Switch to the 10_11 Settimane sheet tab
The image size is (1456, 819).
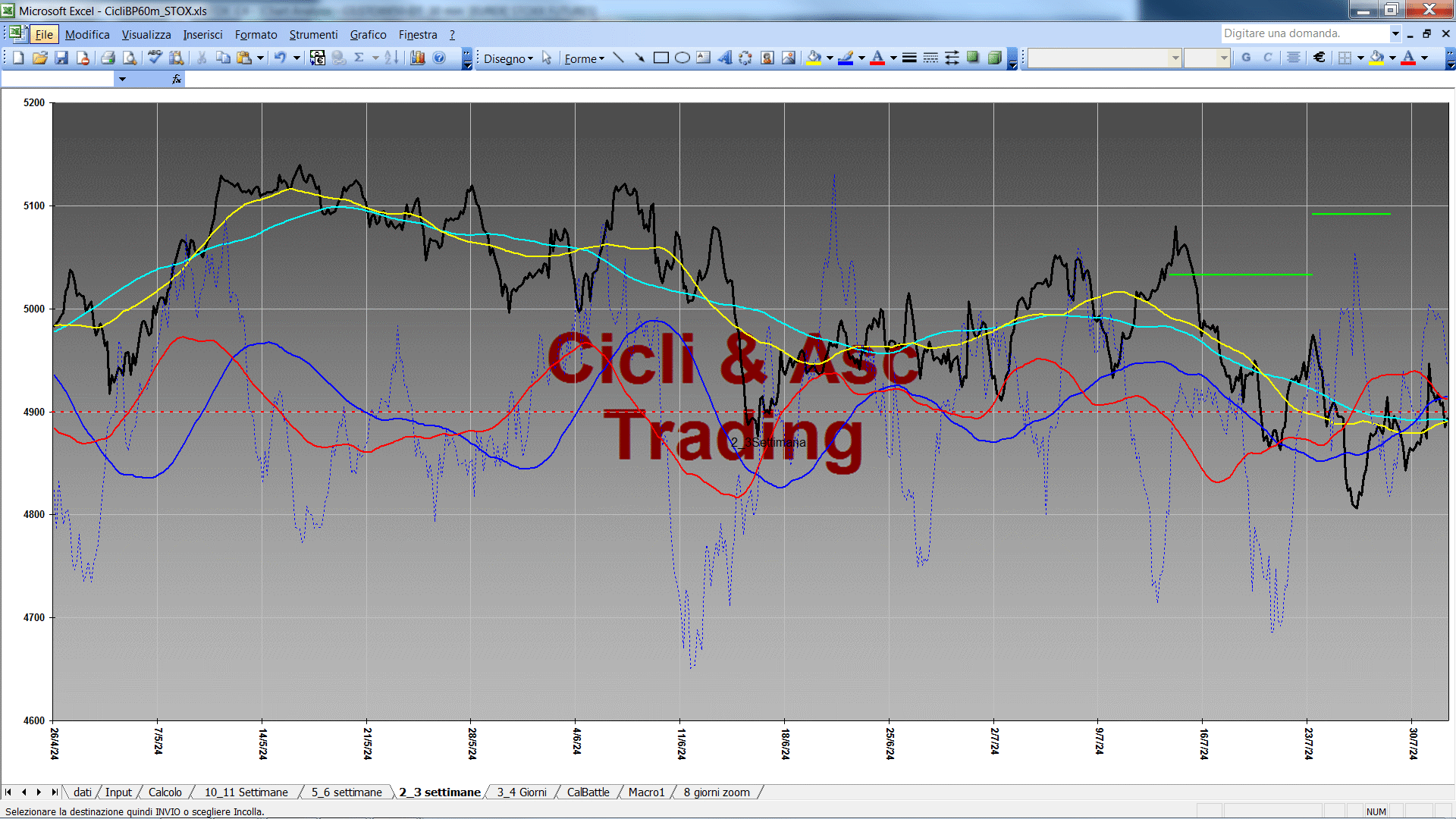(x=246, y=792)
